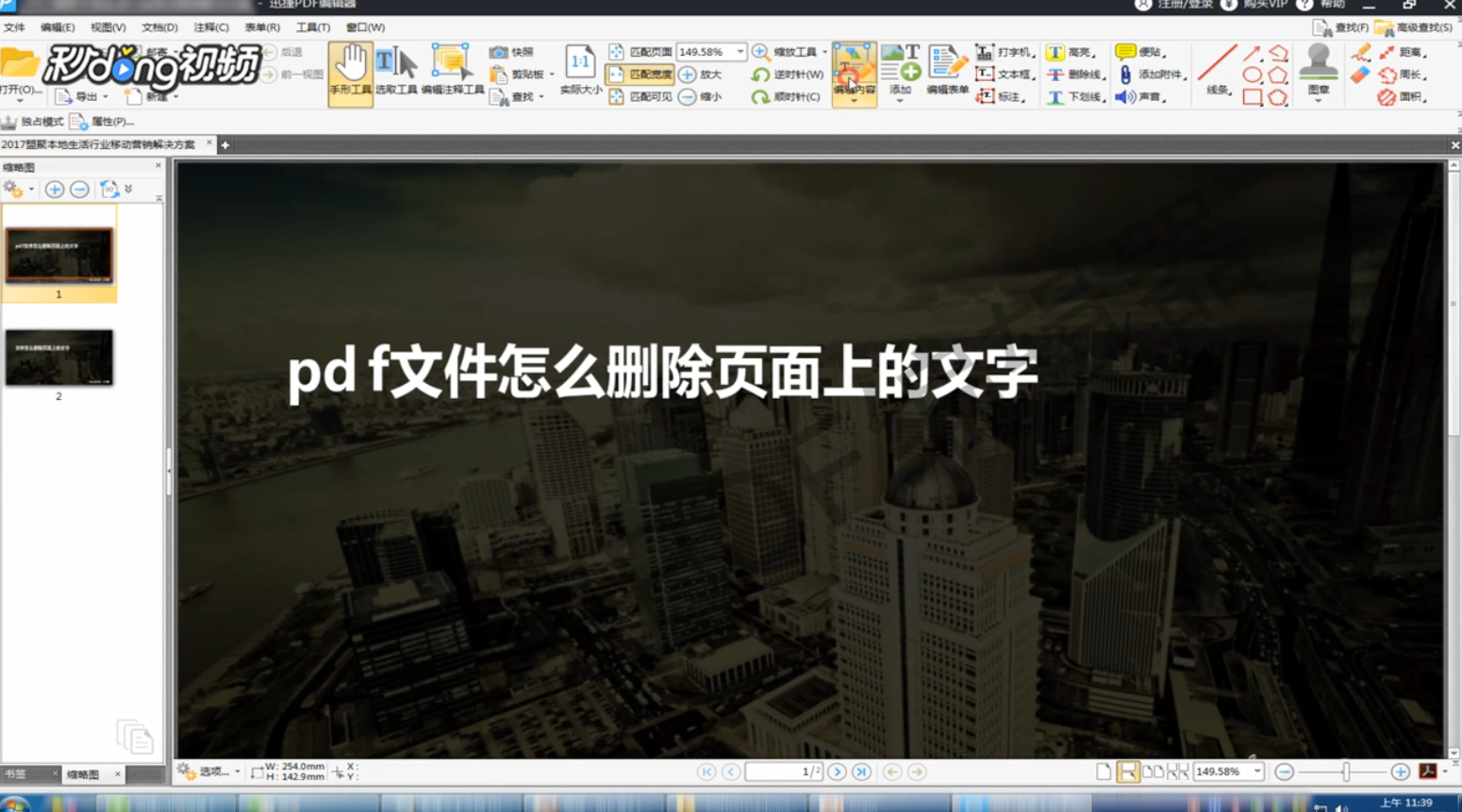Zoom out with the 缩小 button
1462x812 pixels.
(x=700, y=96)
